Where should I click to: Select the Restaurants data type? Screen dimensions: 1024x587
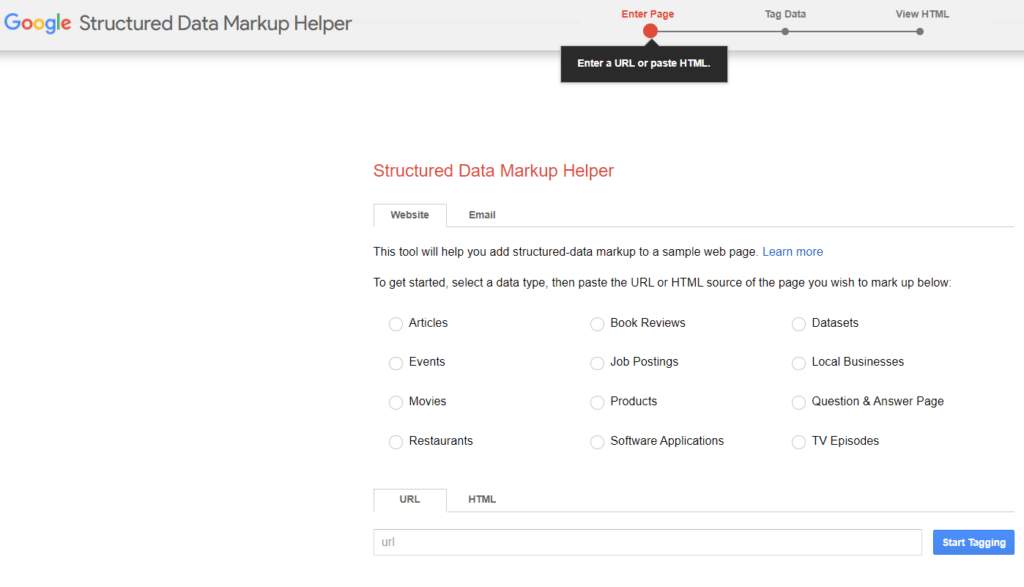pyautogui.click(x=396, y=441)
